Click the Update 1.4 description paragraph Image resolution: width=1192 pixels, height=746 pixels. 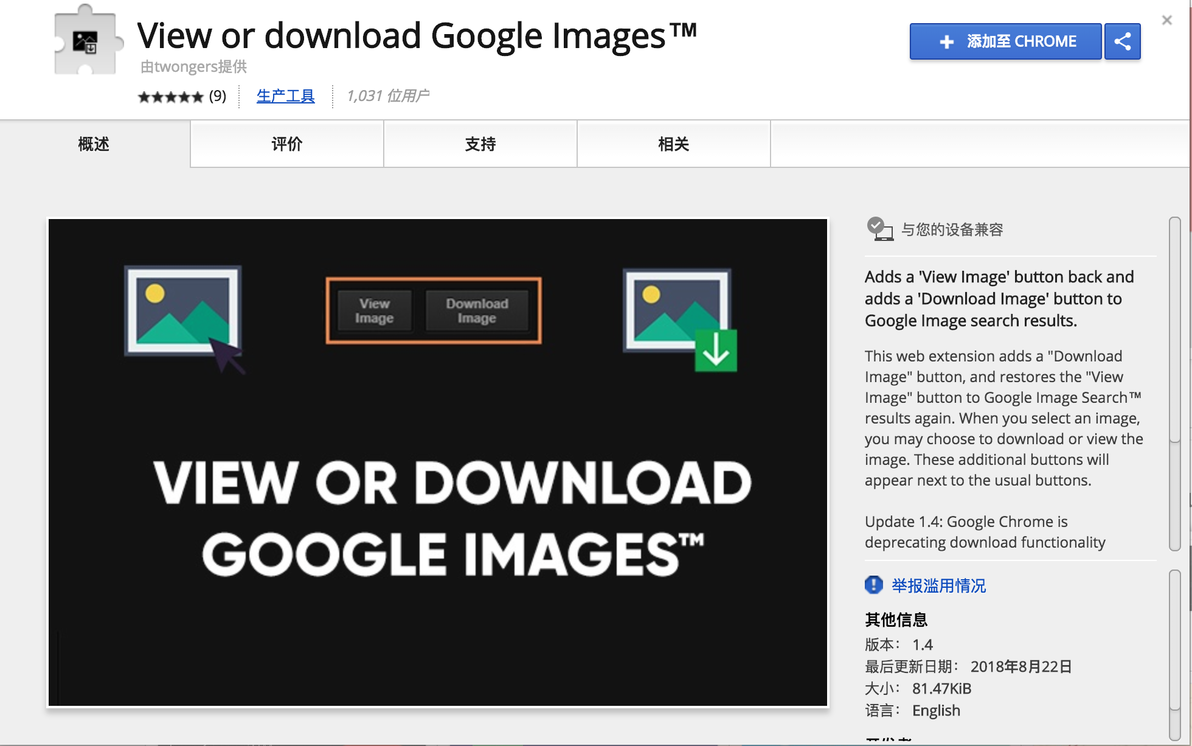pos(985,532)
